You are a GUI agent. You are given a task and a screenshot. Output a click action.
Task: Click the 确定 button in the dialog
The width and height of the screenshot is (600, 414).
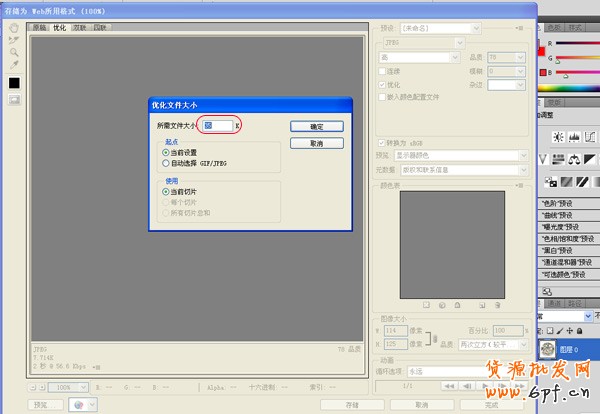[x=317, y=127]
